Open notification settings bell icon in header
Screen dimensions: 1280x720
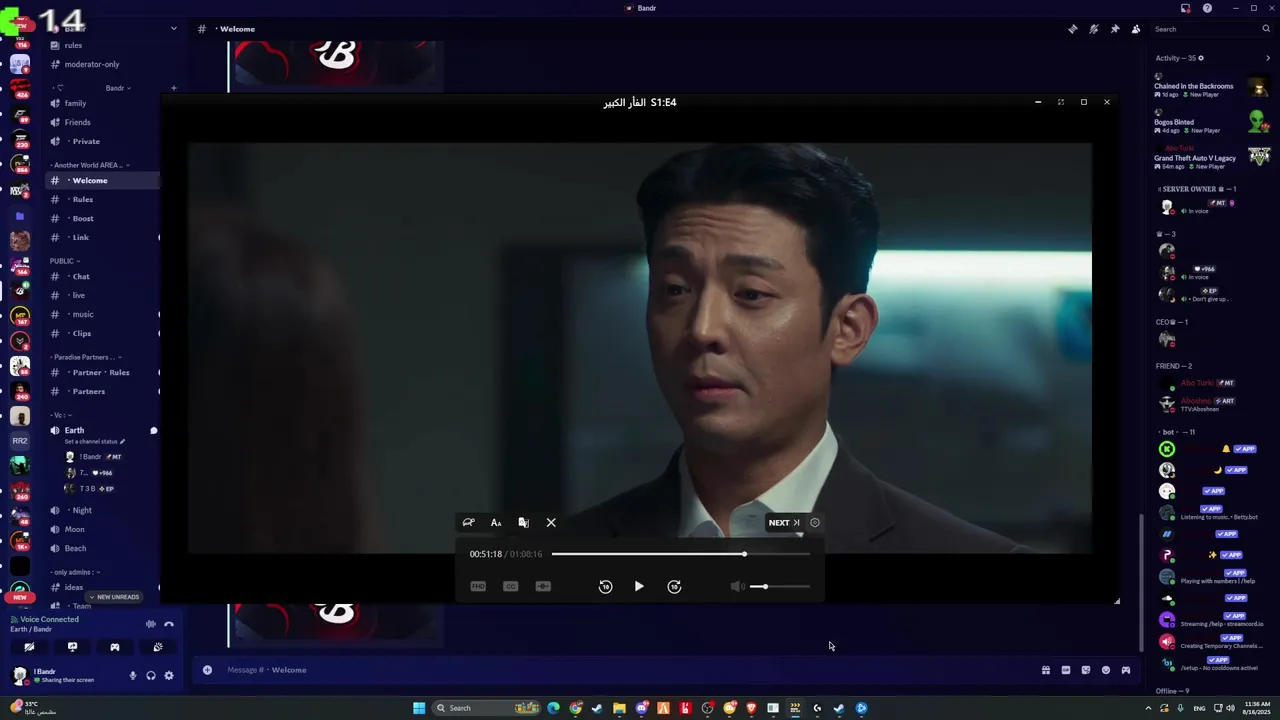click(x=1094, y=29)
